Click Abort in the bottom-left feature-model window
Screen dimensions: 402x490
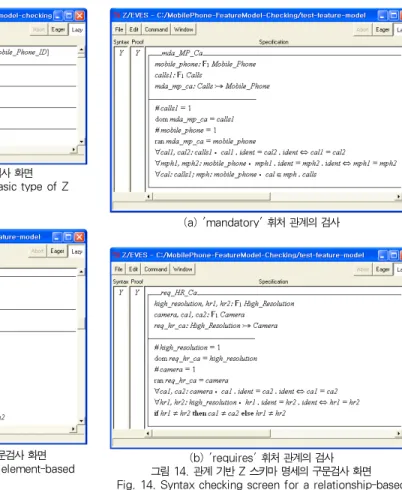point(38,251)
